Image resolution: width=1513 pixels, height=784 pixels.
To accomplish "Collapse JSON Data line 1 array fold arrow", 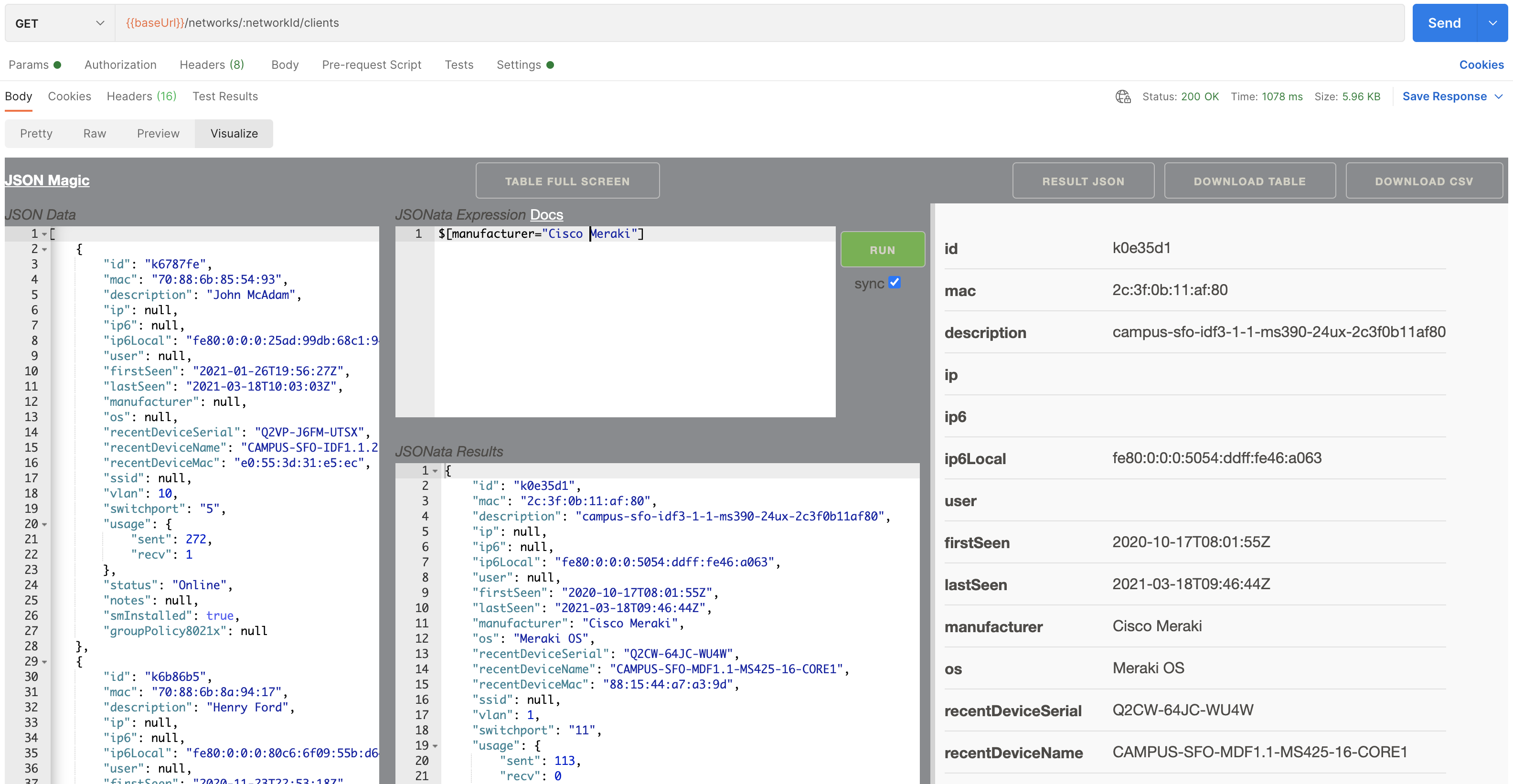I will [x=44, y=234].
